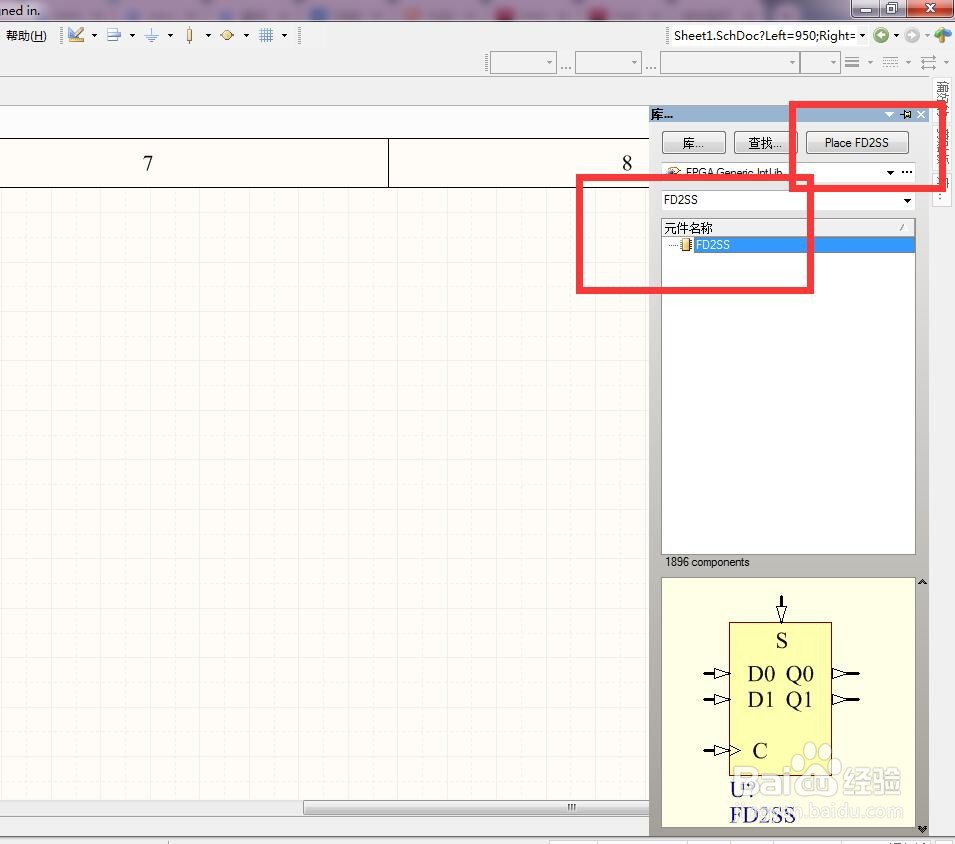Expand the grids dropdown arrow
This screenshot has width=955, height=844.
[284, 35]
